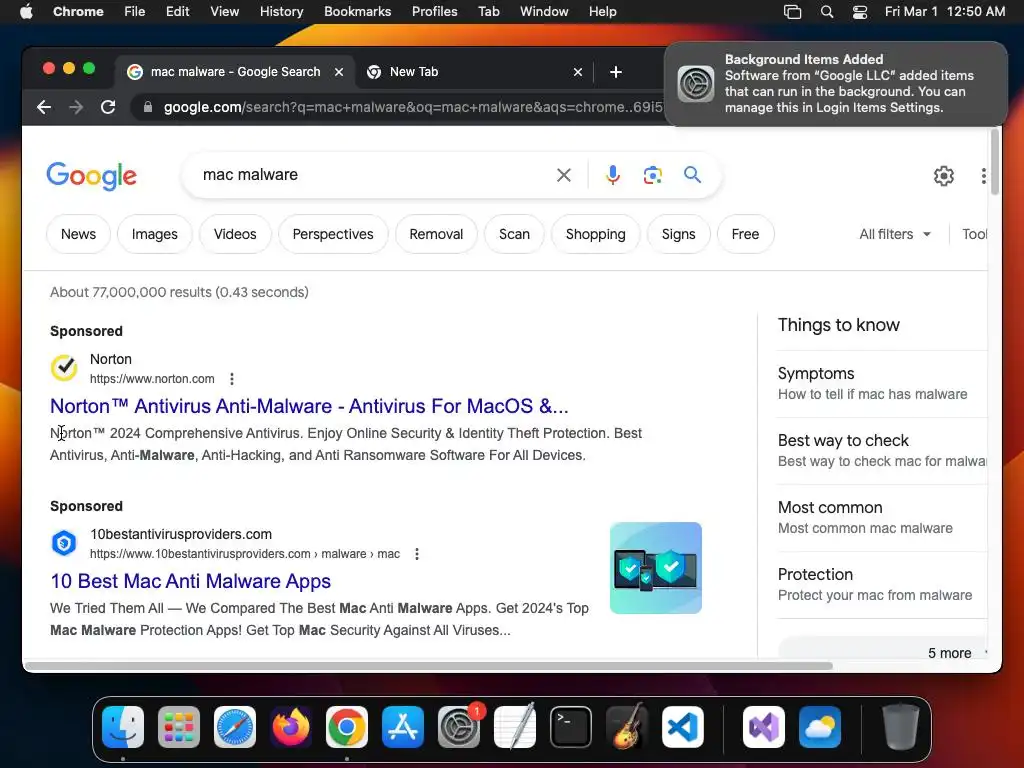The width and height of the screenshot is (1024, 768).
Task: Open a new browser tab
Action: pyautogui.click(x=615, y=72)
